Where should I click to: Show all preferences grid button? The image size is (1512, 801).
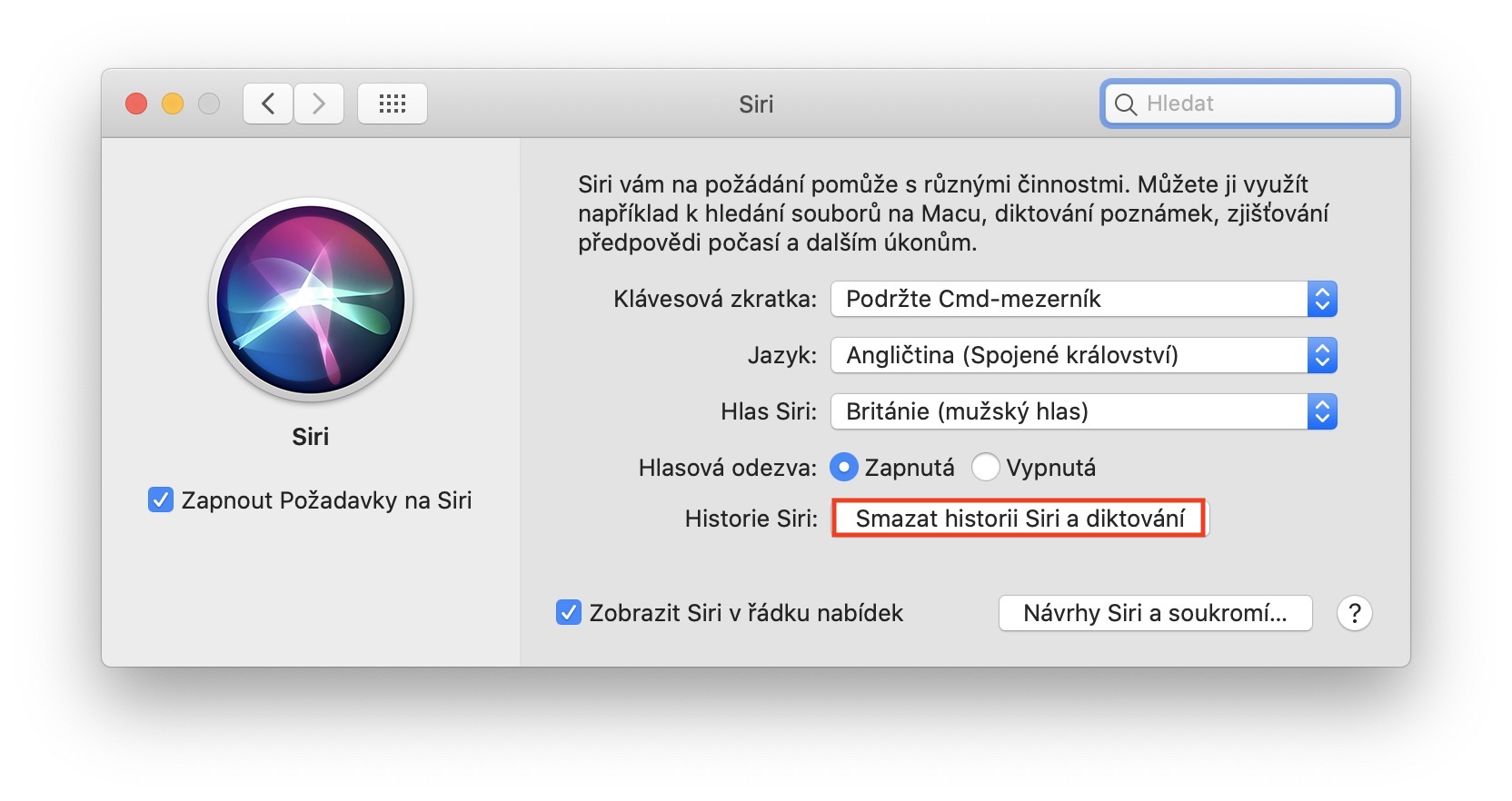click(x=393, y=104)
